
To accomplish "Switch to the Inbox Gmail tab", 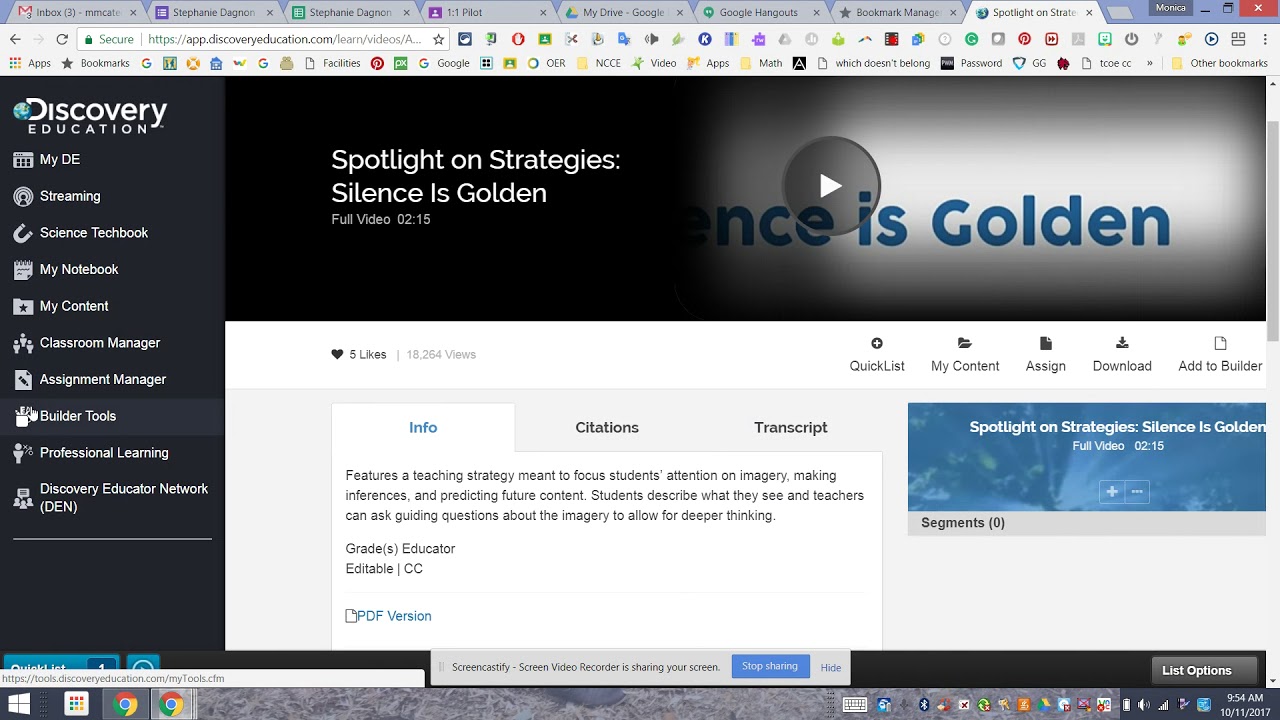I will coord(78,13).
